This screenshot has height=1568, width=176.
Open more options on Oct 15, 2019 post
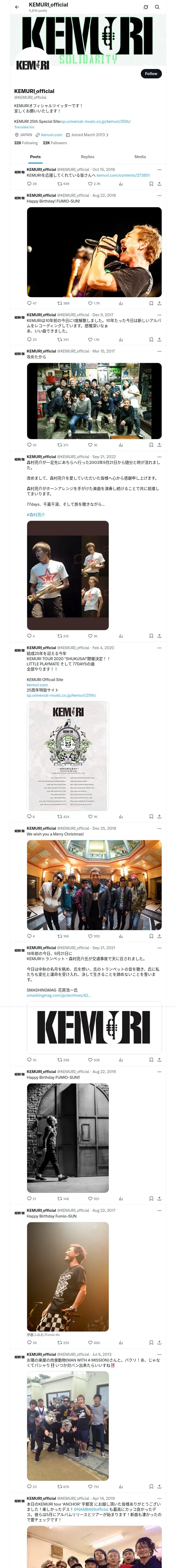coord(160,170)
